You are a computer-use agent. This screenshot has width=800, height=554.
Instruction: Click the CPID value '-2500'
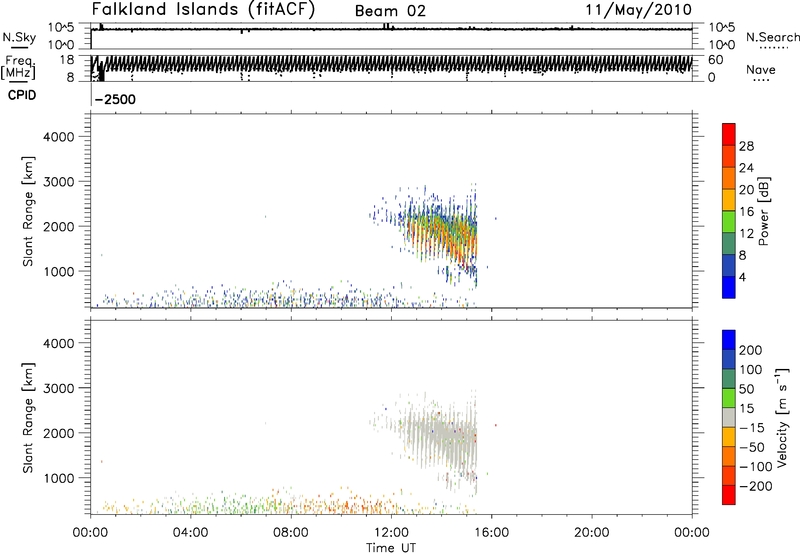click(x=115, y=99)
